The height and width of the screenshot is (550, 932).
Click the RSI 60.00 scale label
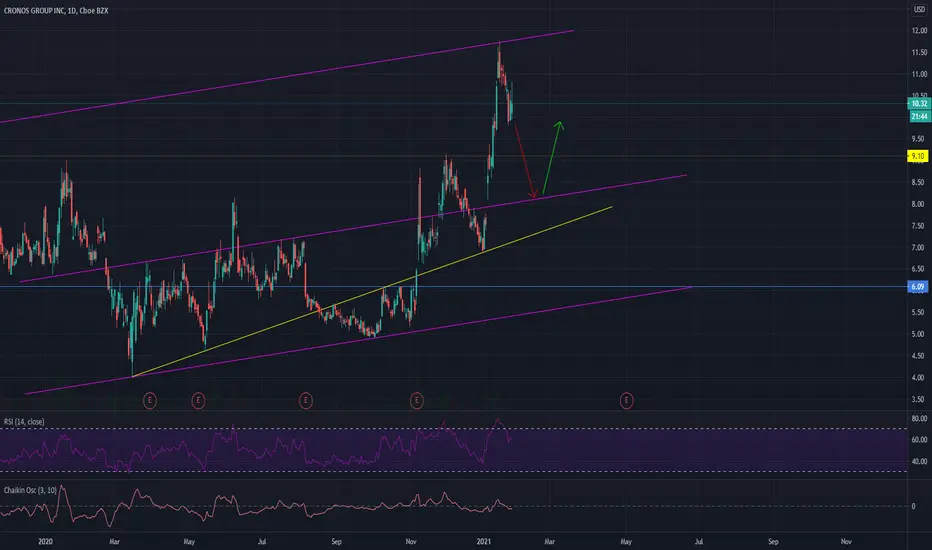point(919,440)
